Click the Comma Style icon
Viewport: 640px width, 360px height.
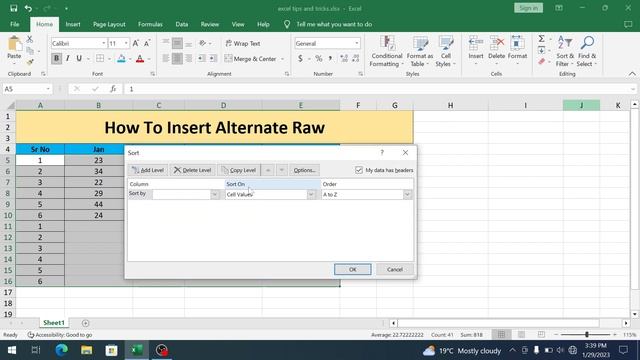[x=330, y=59]
